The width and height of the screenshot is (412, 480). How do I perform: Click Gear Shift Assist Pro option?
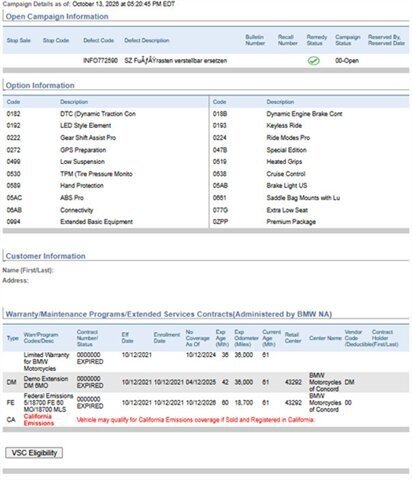(x=88, y=138)
